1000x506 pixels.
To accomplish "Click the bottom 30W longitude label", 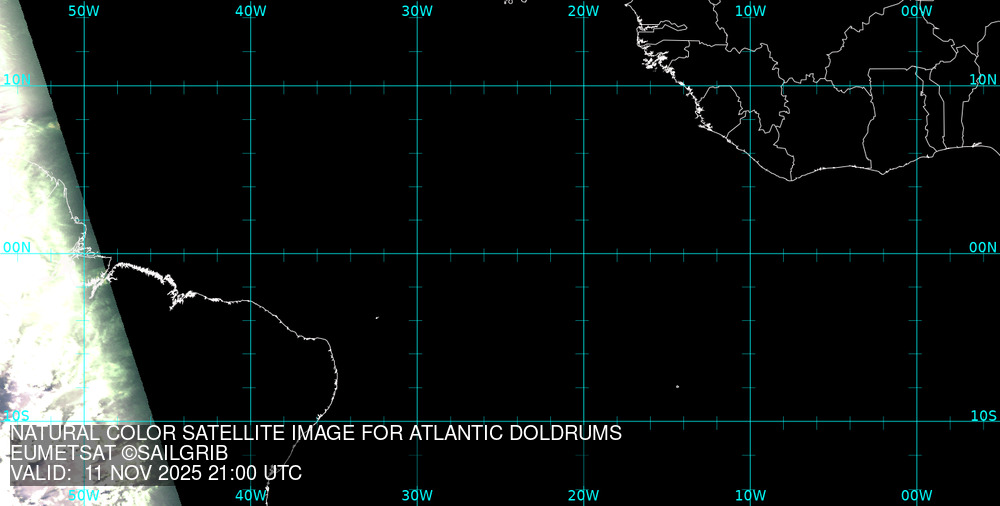I will [417, 495].
